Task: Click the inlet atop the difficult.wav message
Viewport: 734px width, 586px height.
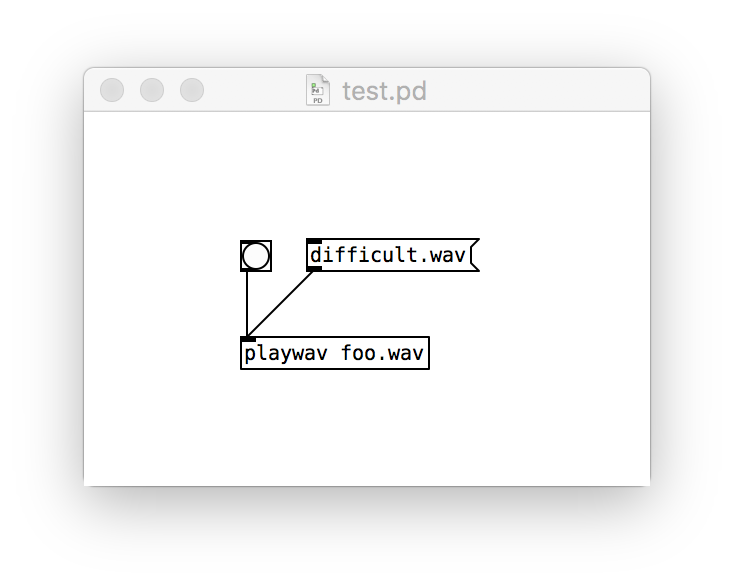Action: (314, 241)
